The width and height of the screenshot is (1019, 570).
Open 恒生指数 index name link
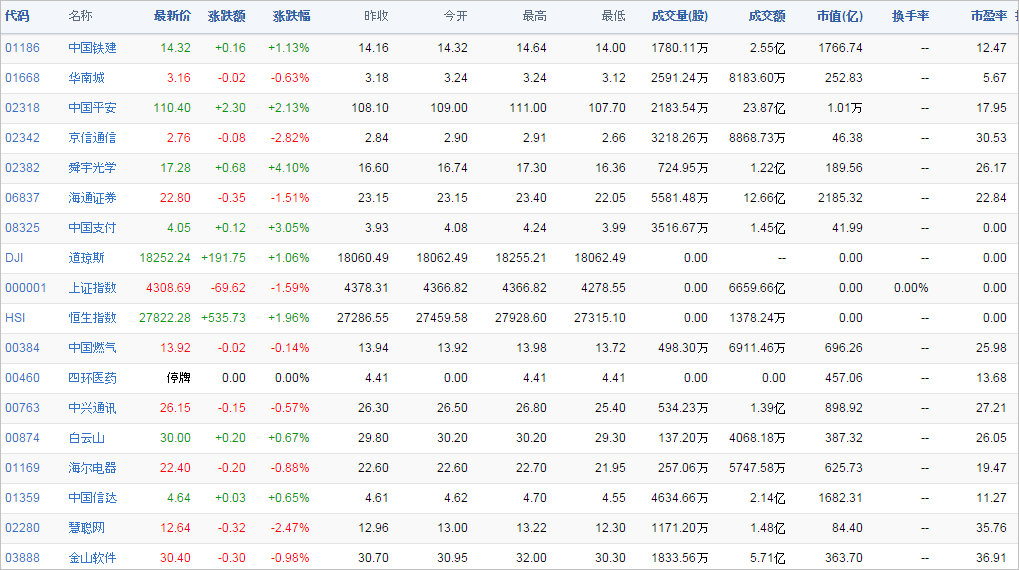tap(92, 318)
